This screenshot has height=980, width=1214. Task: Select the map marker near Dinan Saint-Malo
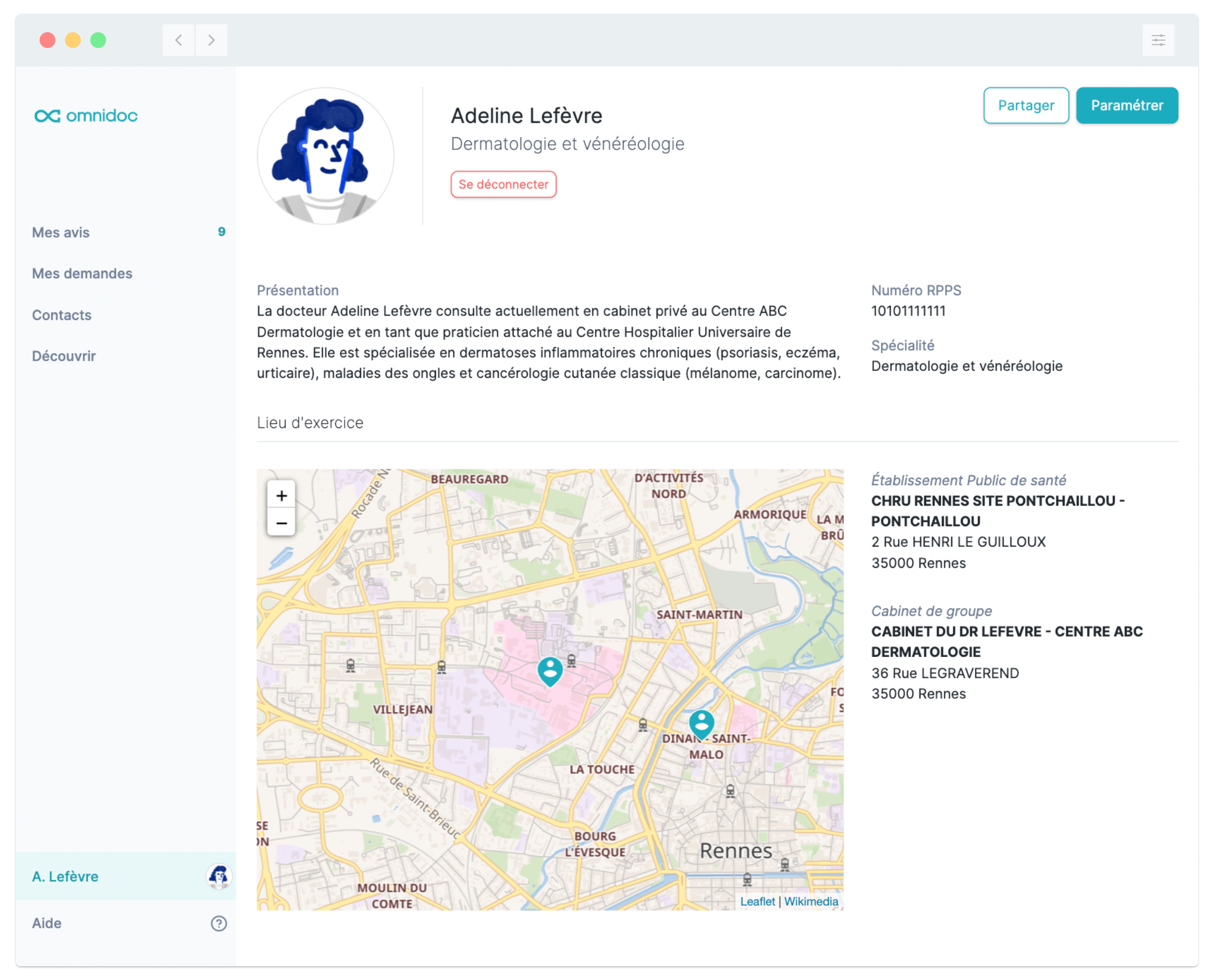click(701, 725)
